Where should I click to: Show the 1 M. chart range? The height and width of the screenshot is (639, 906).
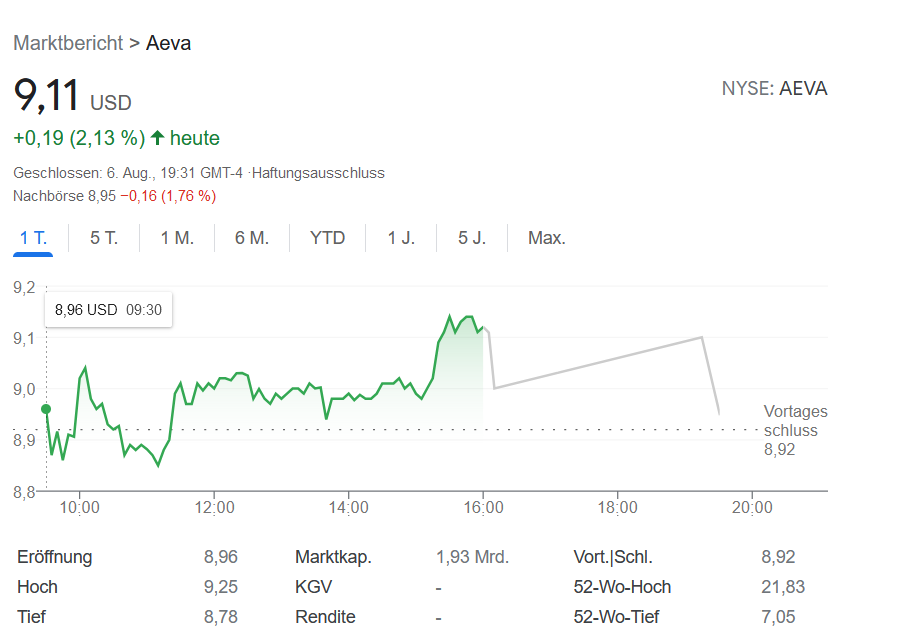click(x=177, y=238)
